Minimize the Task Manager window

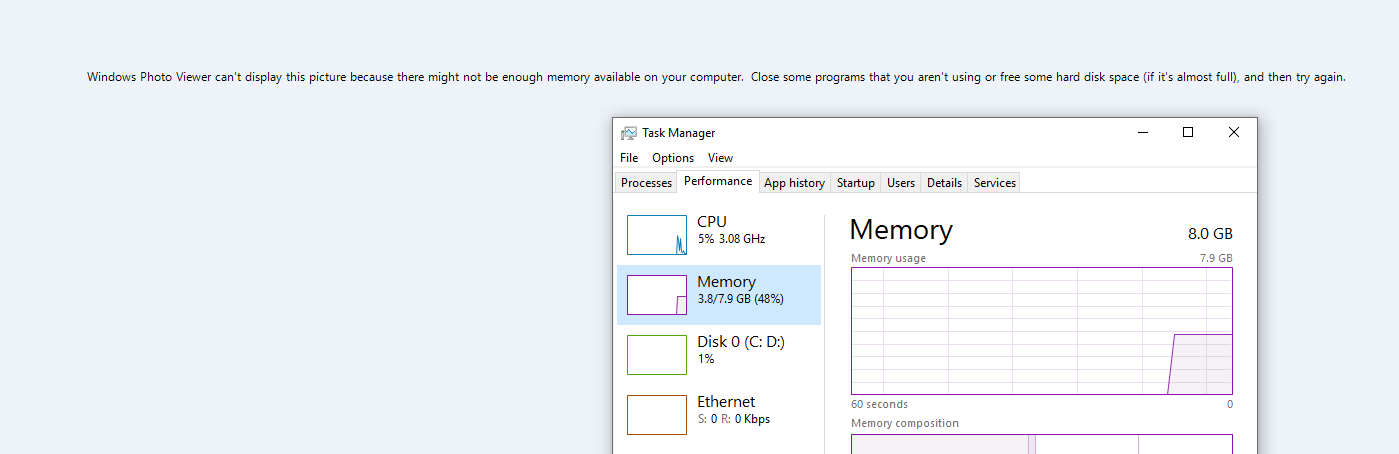1142,132
